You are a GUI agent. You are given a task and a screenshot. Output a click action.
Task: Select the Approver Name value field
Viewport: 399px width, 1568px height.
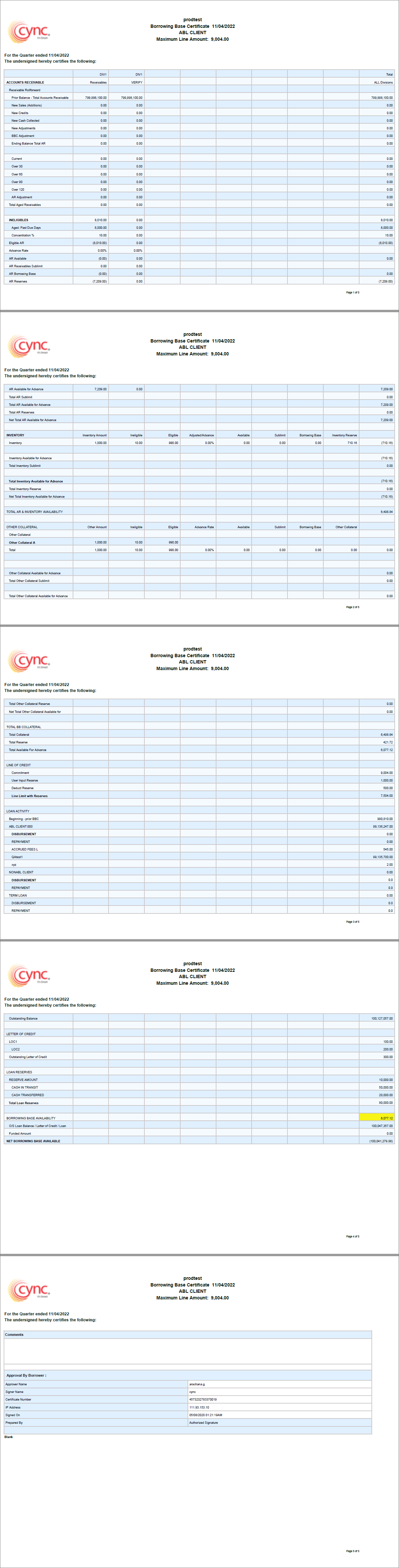(279, 1384)
